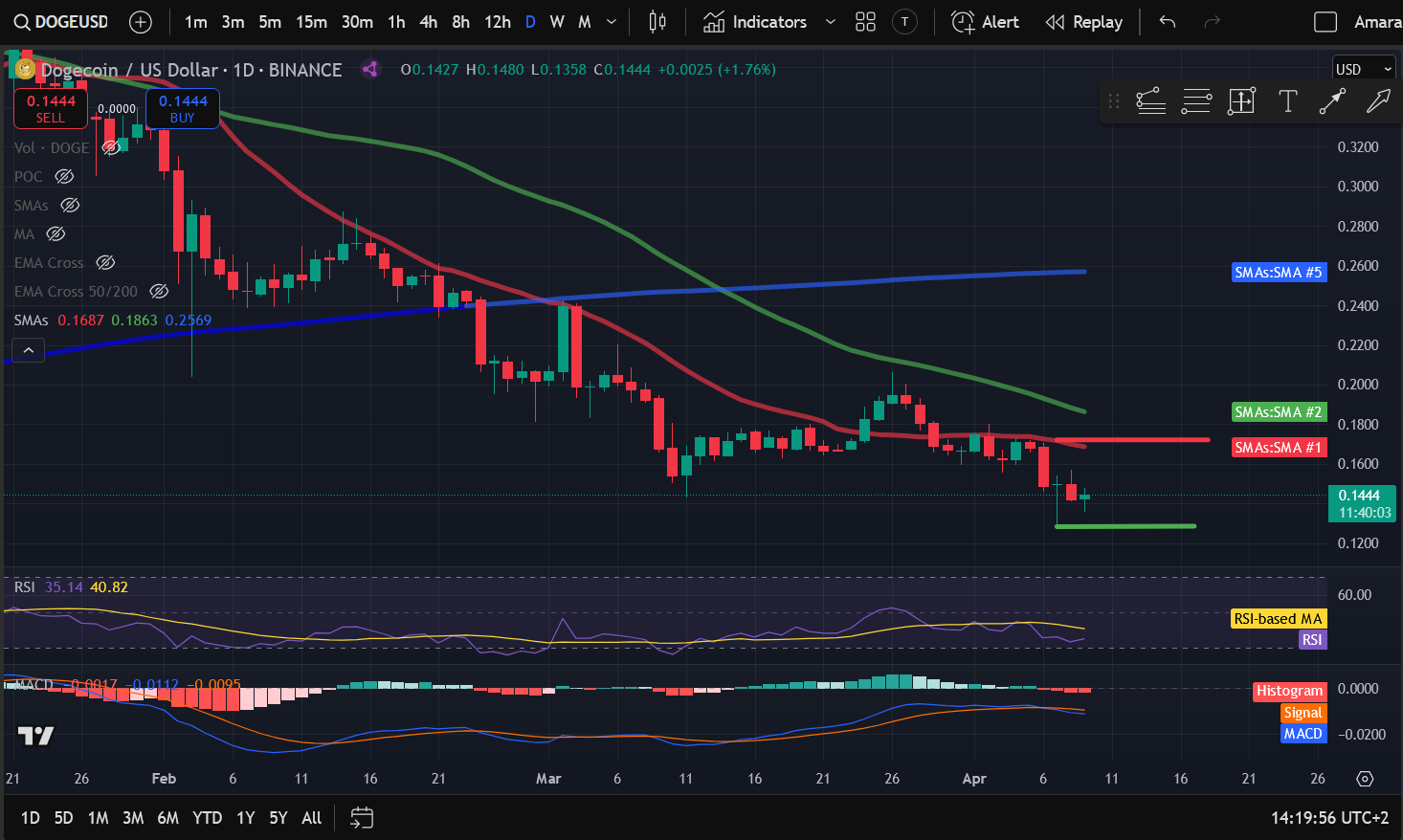Screen dimensions: 1403x840
Task: Set date range to 5D
Action: 63,818
